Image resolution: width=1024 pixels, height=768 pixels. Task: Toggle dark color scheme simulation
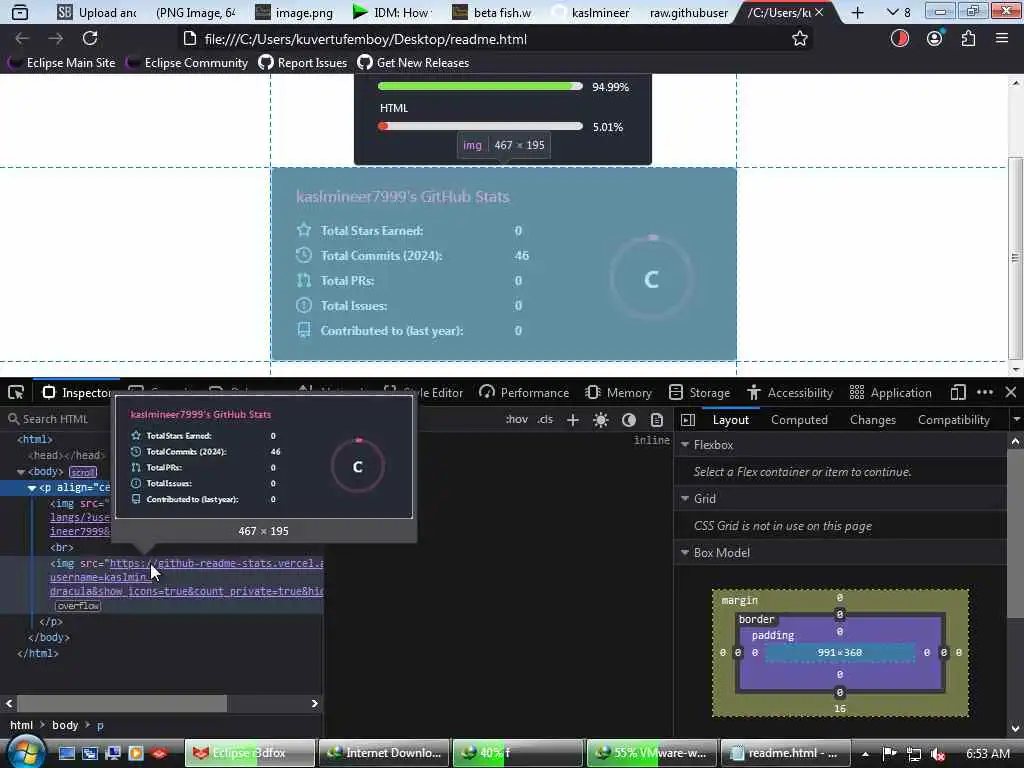point(629,420)
